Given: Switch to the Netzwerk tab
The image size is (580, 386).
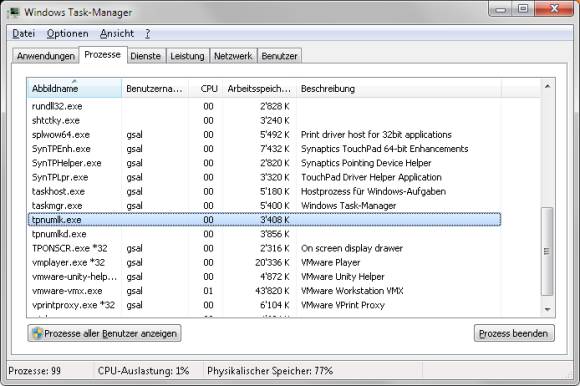Looking at the screenshot, I should click(233, 56).
